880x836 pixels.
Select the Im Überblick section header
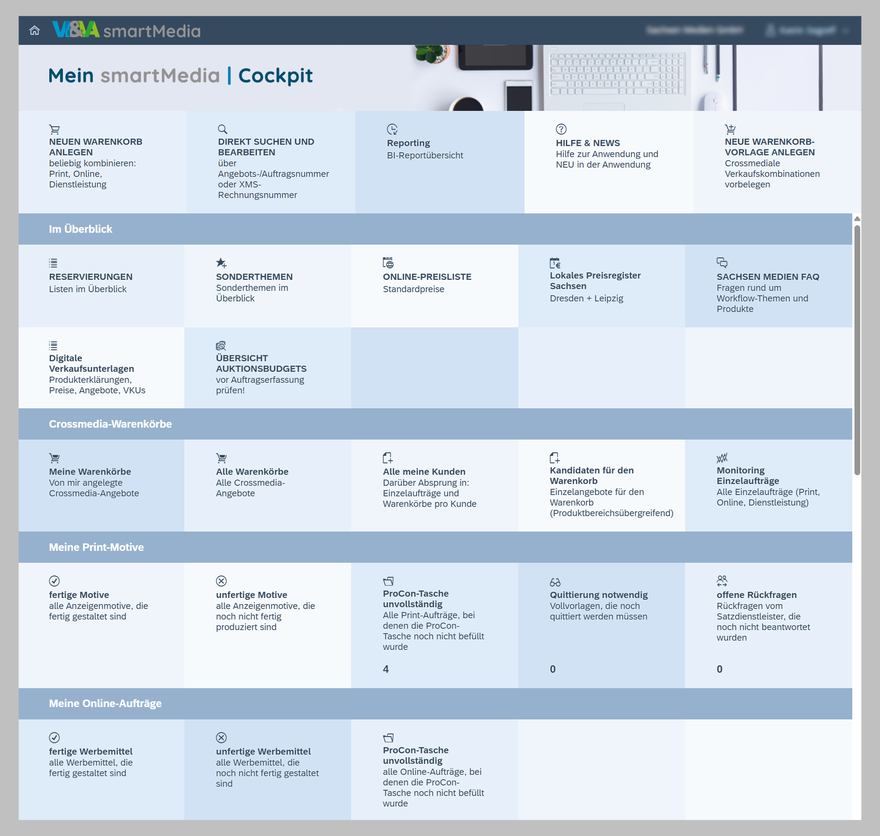coord(436,229)
